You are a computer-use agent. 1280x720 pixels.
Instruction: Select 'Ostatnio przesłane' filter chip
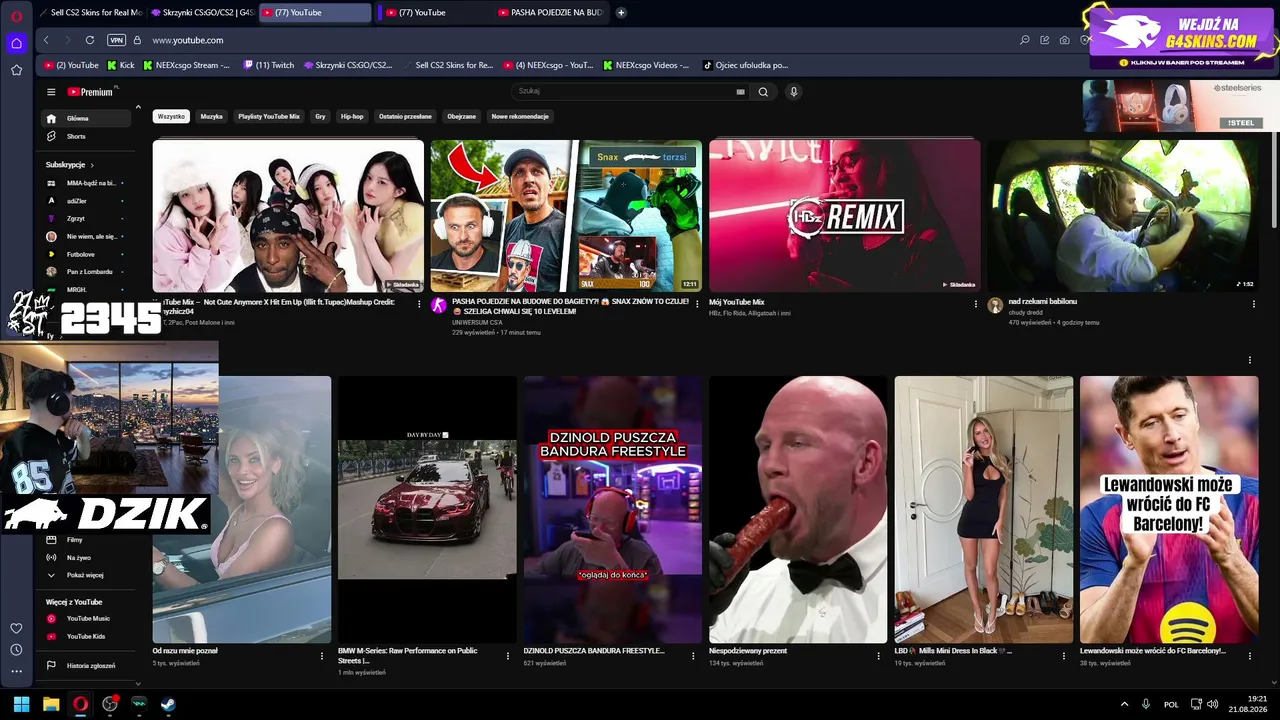point(405,117)
